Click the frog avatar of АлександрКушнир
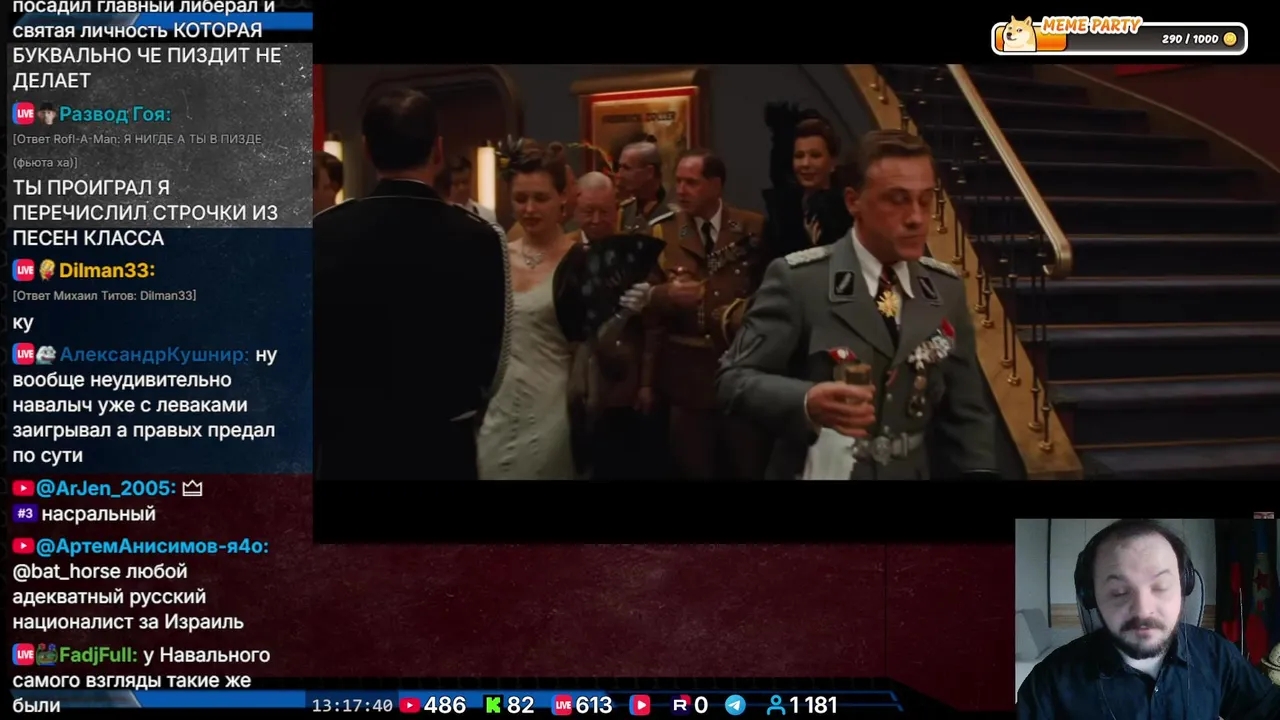Image resolution: width=1280 pixels, height=720 pixels. coord(47,354)
